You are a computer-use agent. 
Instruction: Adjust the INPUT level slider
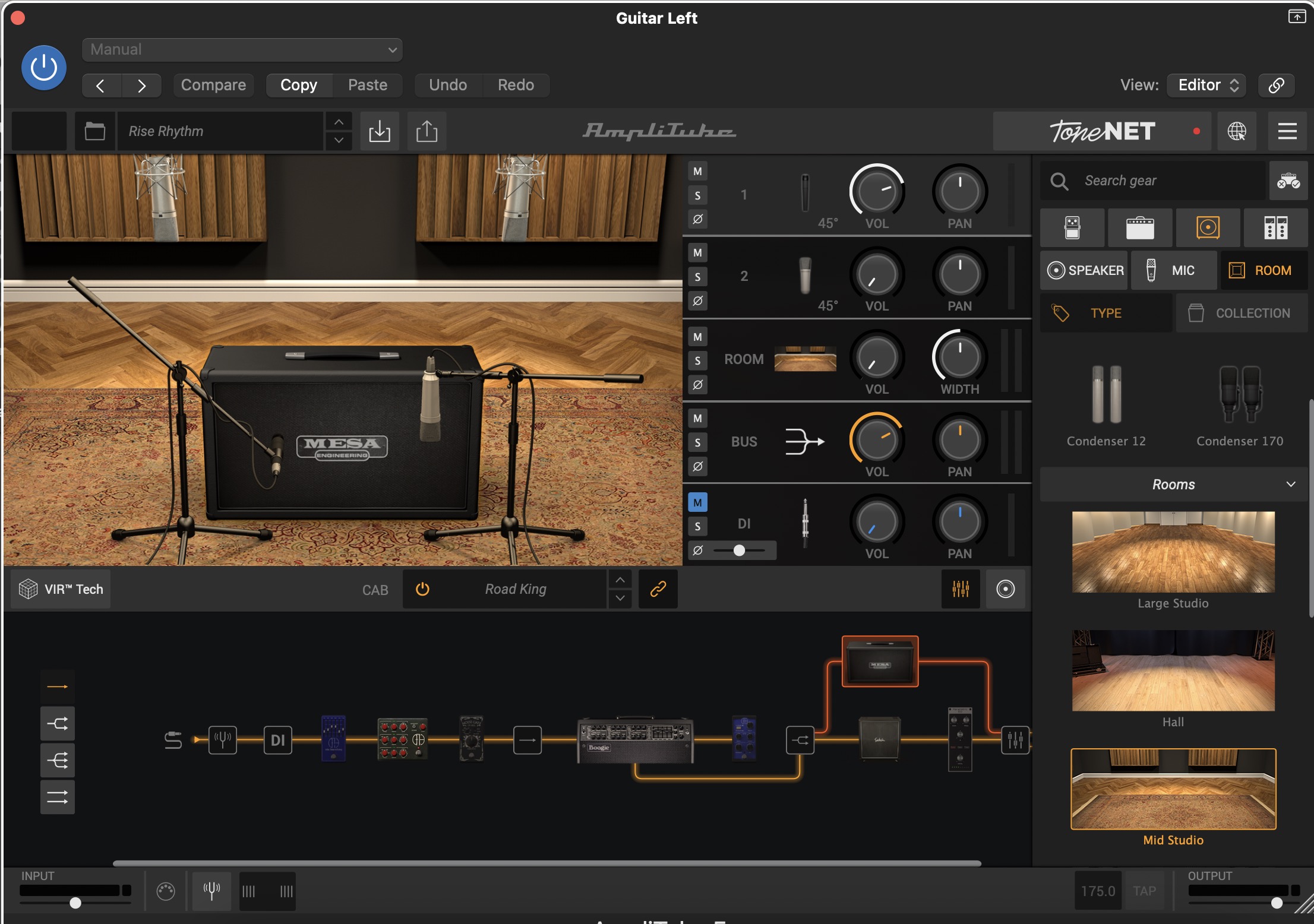tap(75, 903)
